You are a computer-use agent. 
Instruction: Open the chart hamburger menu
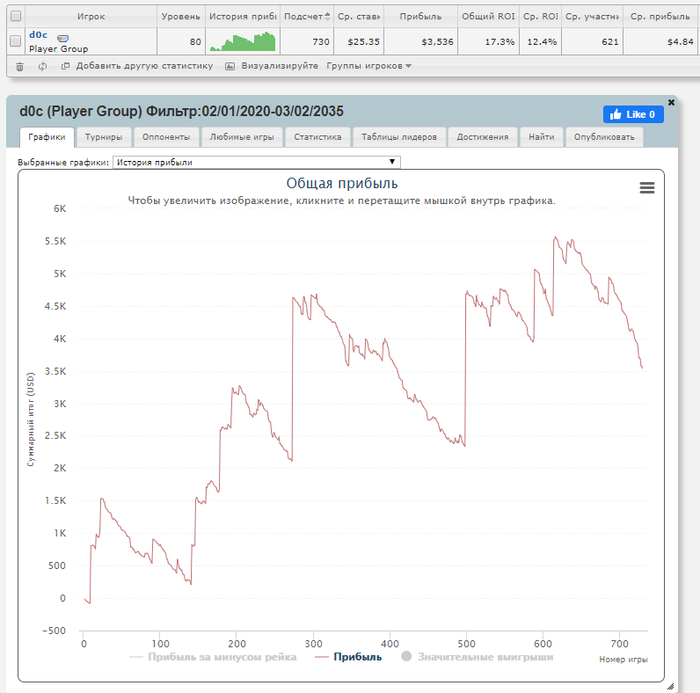647,188
